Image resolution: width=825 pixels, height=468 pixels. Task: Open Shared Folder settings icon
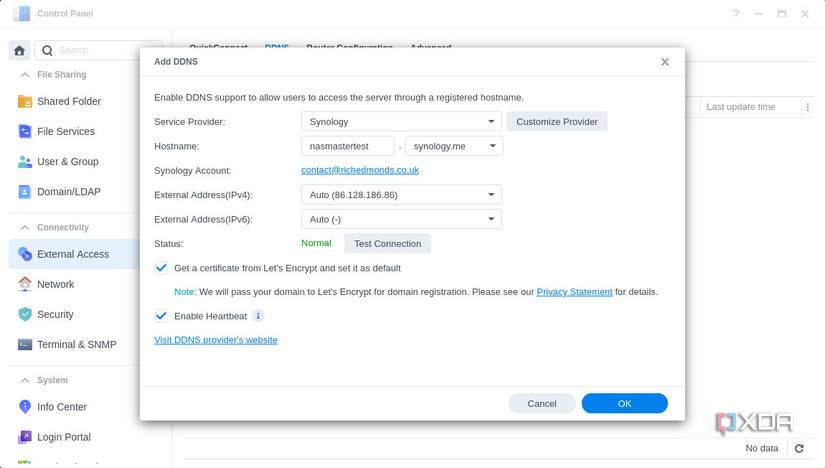(25, 101)
